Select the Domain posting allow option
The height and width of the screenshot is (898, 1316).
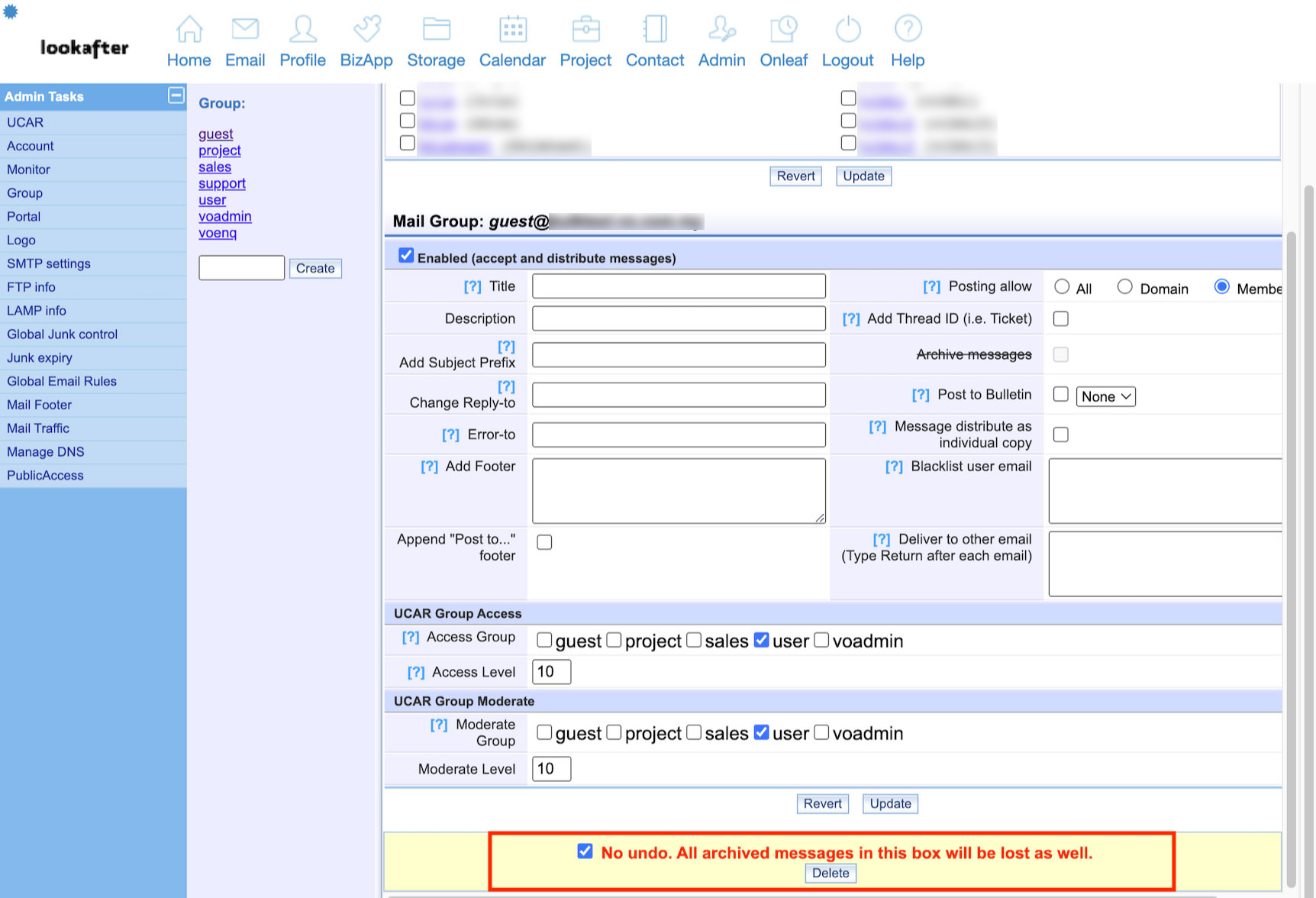[x=1124, y=287]
